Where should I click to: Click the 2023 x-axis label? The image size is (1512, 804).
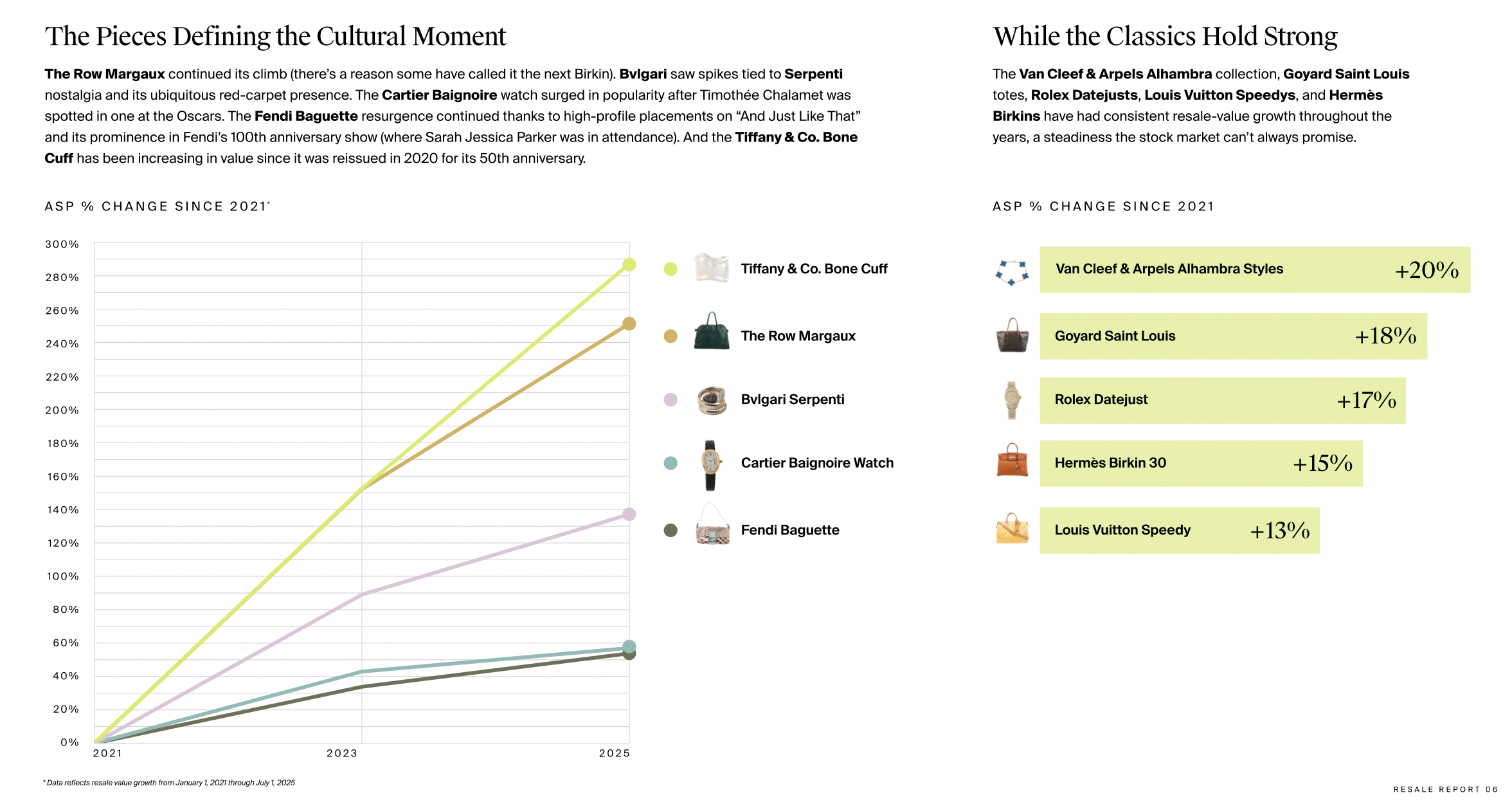point(341,753)
